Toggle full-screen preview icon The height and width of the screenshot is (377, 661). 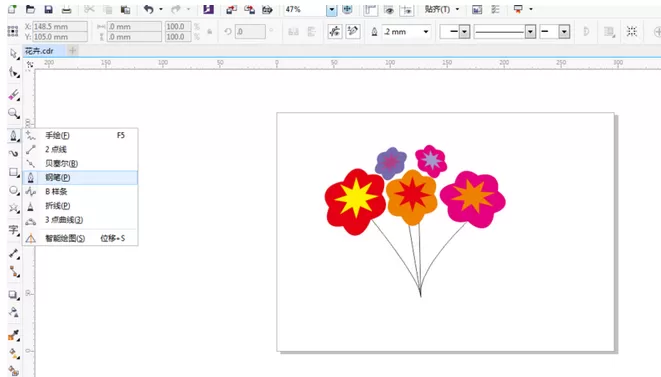pos(347,9)
